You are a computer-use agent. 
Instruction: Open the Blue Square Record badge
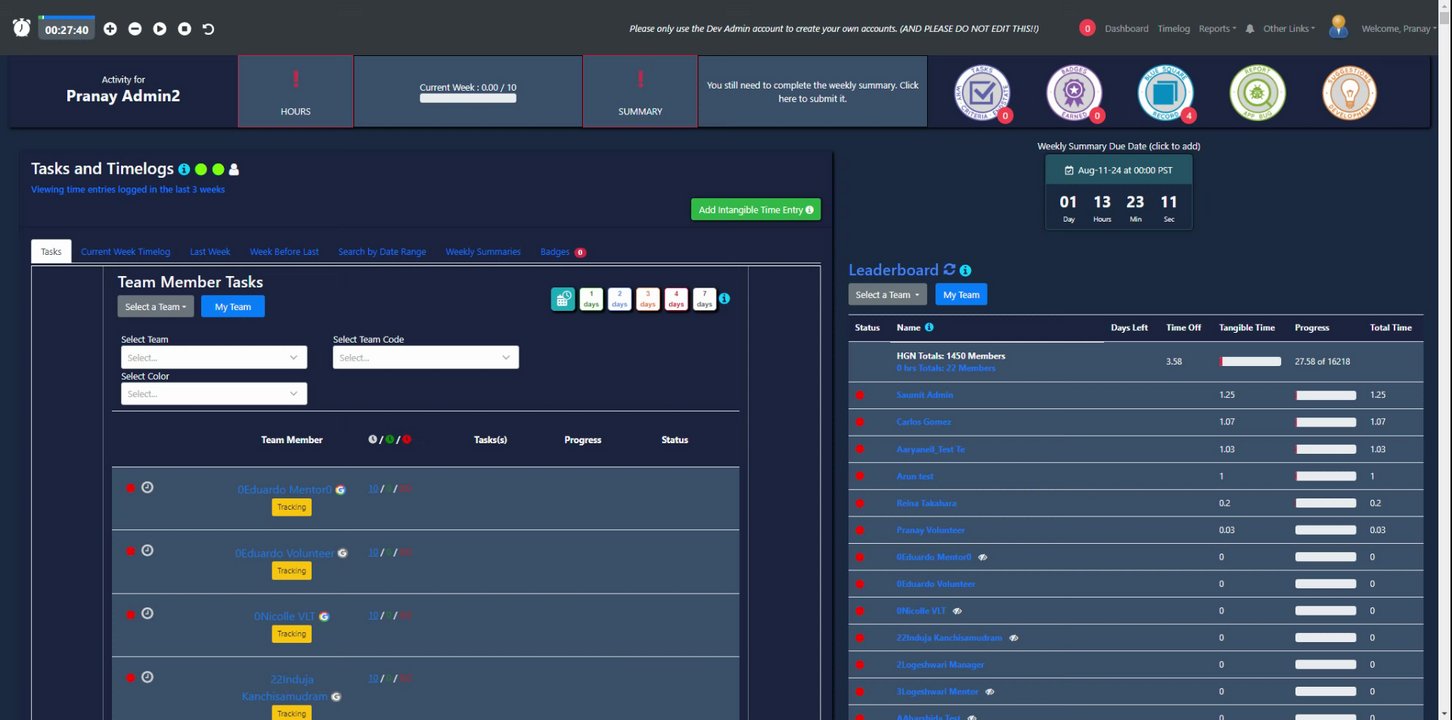click(1166, 92)
